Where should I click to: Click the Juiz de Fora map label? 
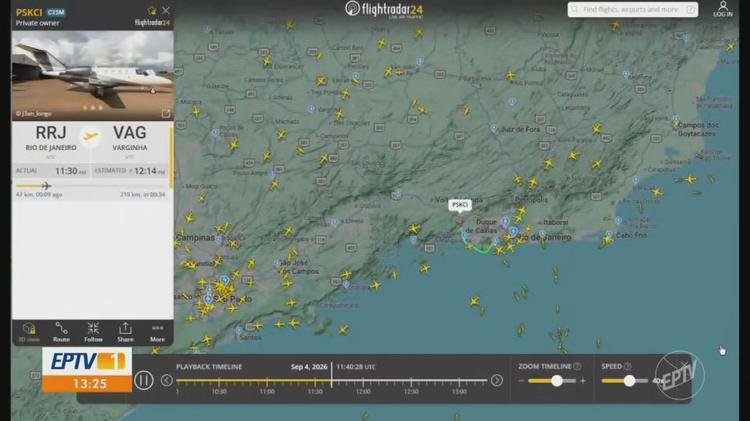tap(519, 129)
